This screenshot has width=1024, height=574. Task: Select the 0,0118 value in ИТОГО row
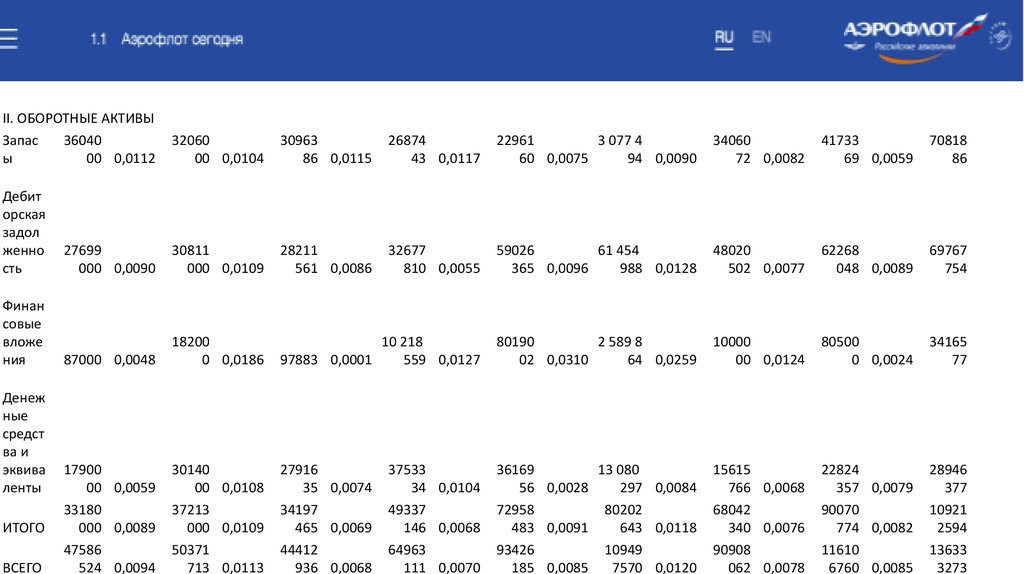pos(675,528)
